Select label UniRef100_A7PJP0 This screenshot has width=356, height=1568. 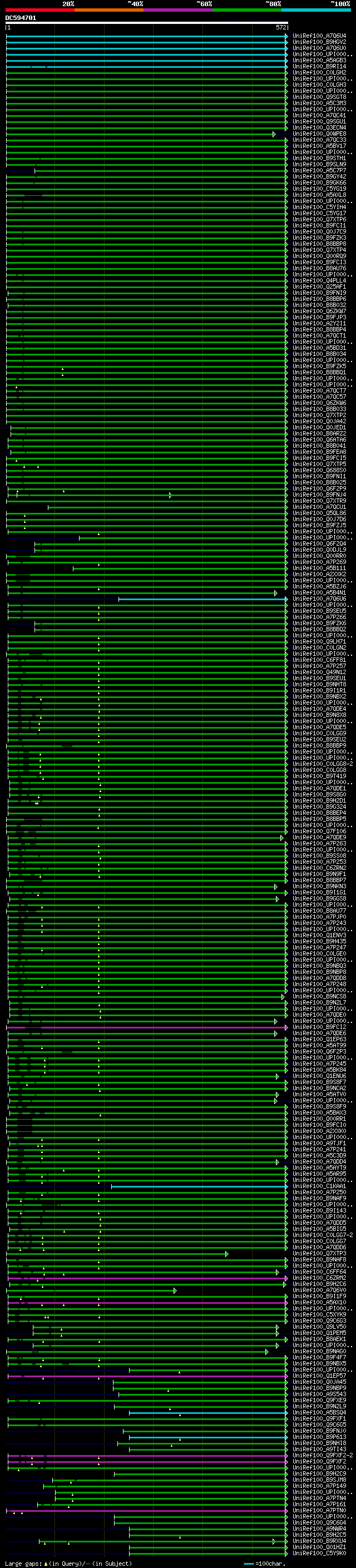click(x=319, y=917)
